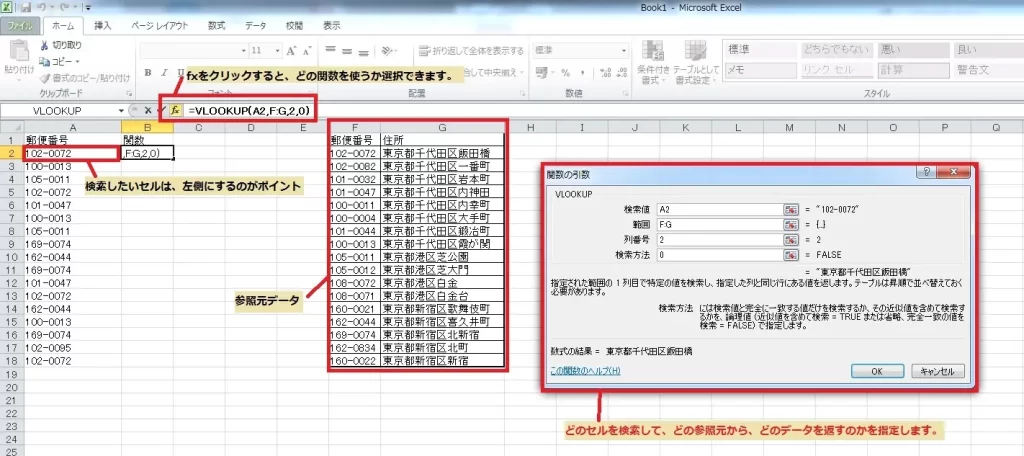Click the collapse-dialog icon beside 列番号 field
Screen dimensions: 1024x456
click(792, 240)
